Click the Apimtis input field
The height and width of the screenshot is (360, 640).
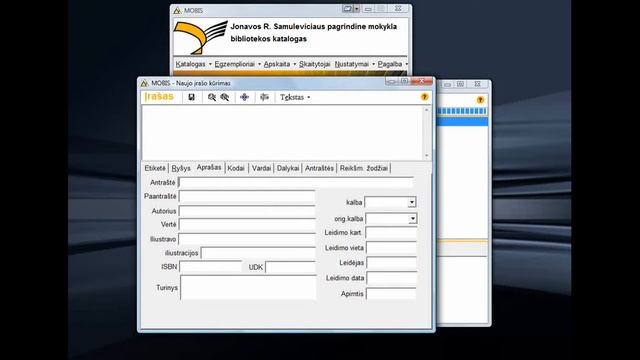point(391,293)
